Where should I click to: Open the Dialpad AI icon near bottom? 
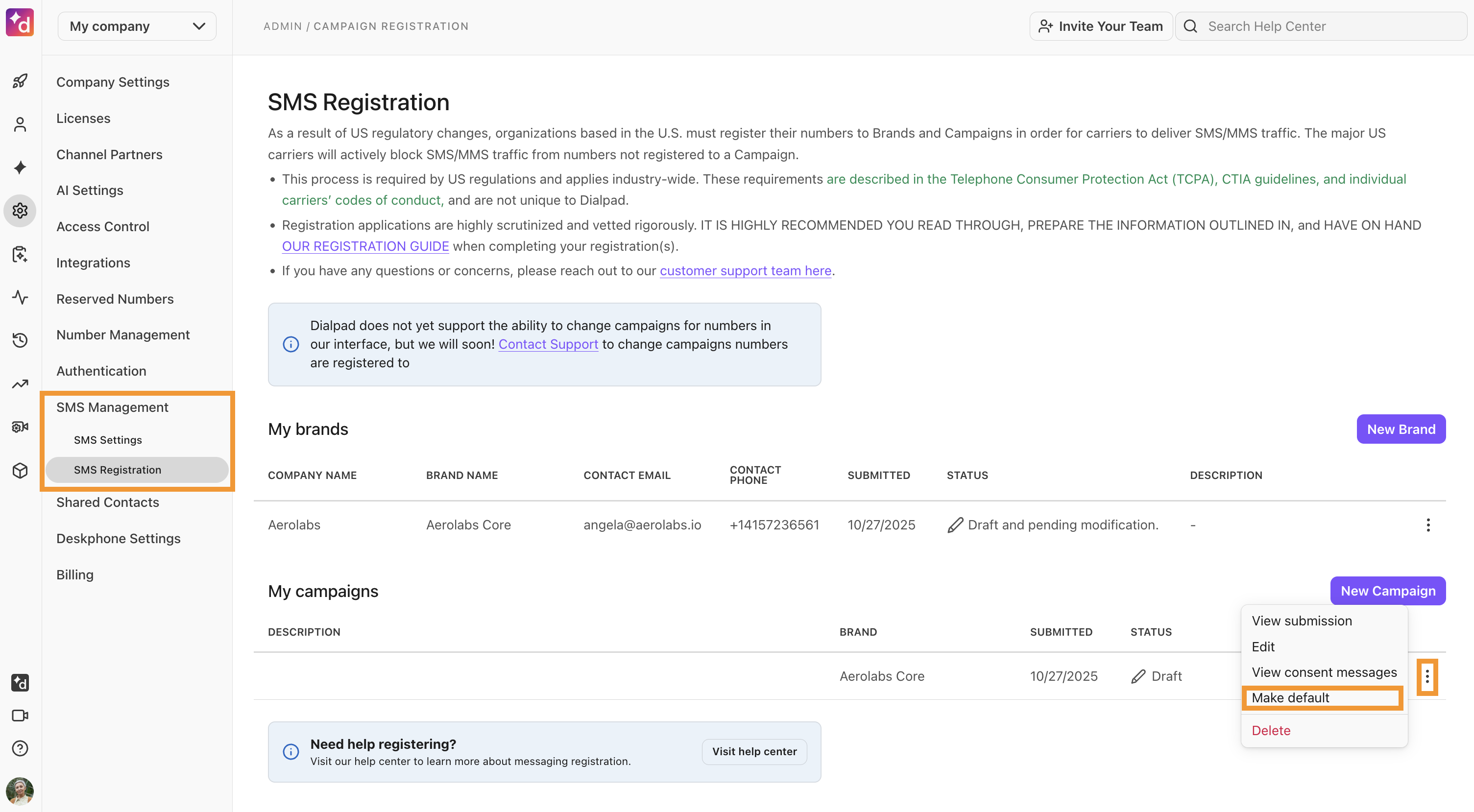pyautogui.click(x=20, y=683)
